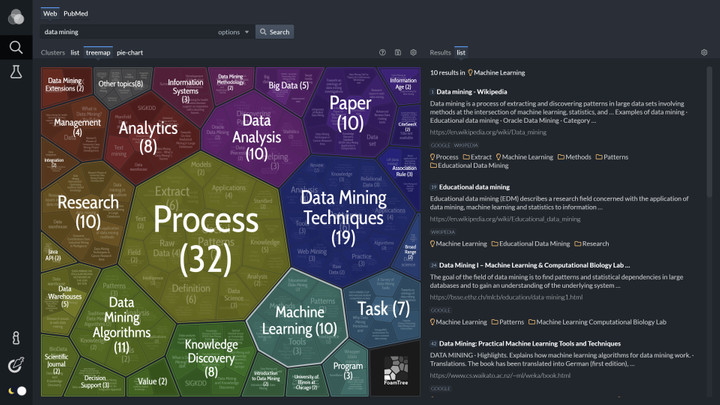Select the Data Mining Extensions (2) cluster

click(64, 84)
